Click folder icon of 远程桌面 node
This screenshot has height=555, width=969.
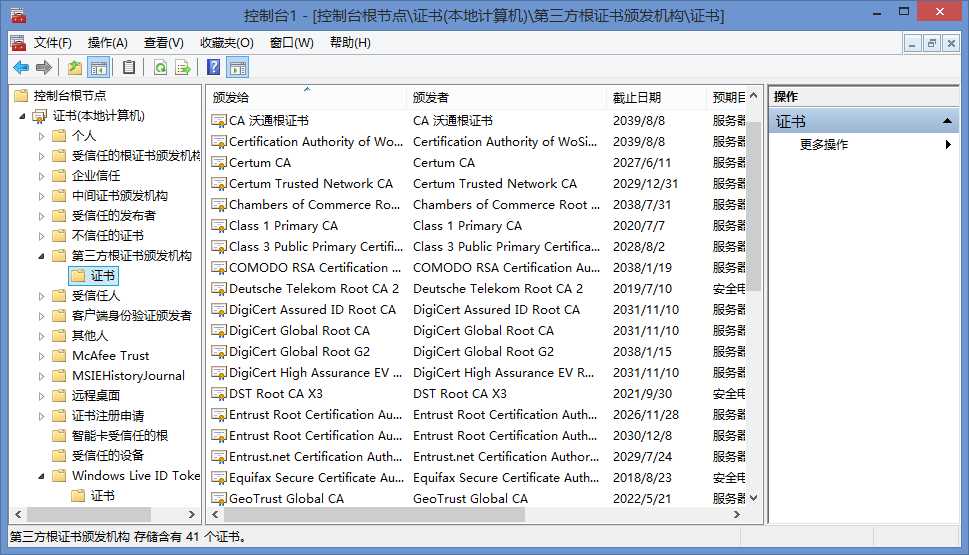59,395
